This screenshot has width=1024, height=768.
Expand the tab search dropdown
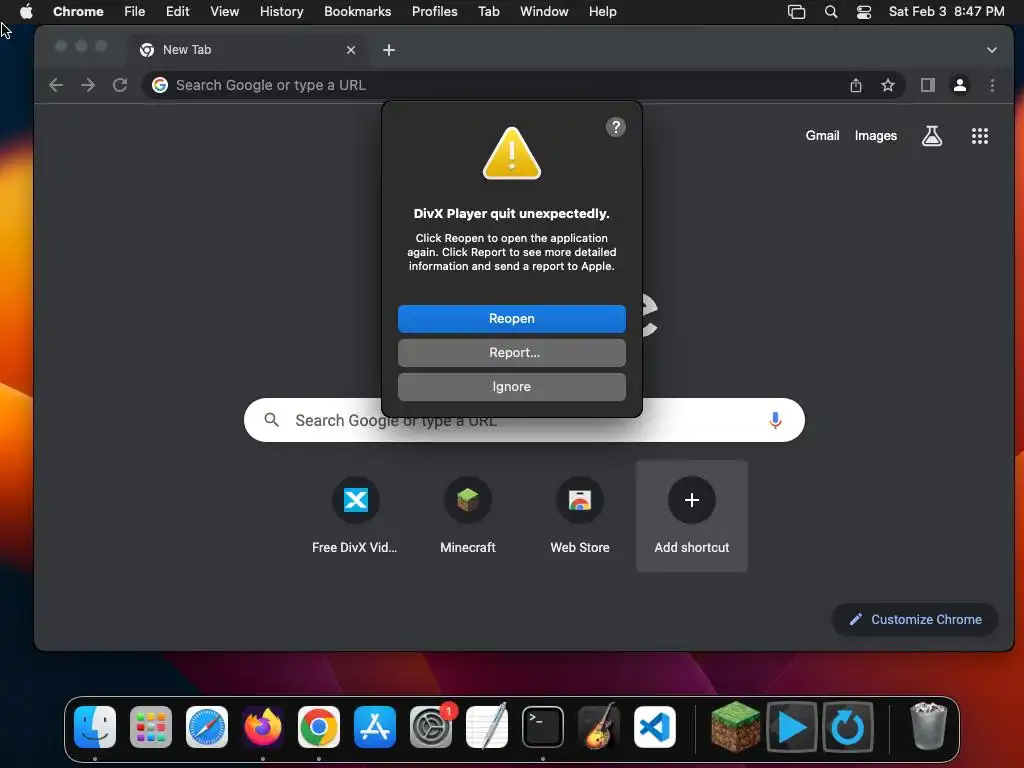click(991, 50)
